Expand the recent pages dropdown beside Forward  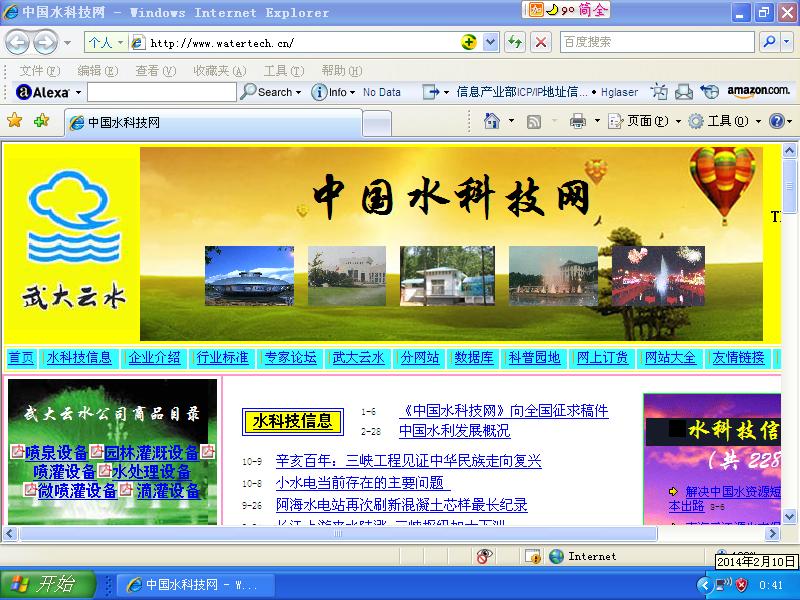67,43
